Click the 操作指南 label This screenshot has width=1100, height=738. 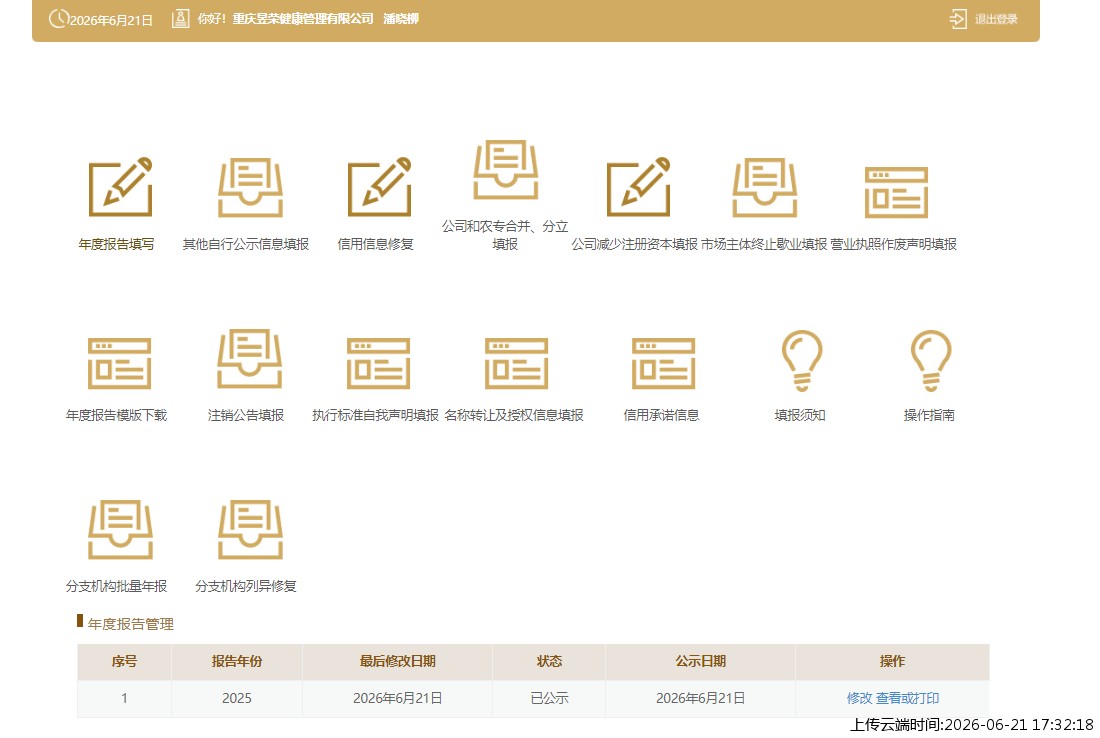929,415
